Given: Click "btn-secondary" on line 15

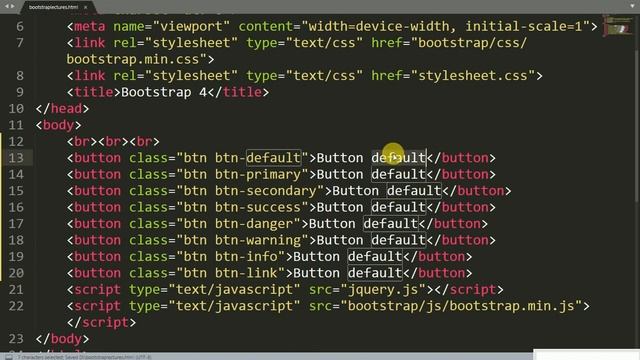Looking at the screenshot, I should point(265,191).
